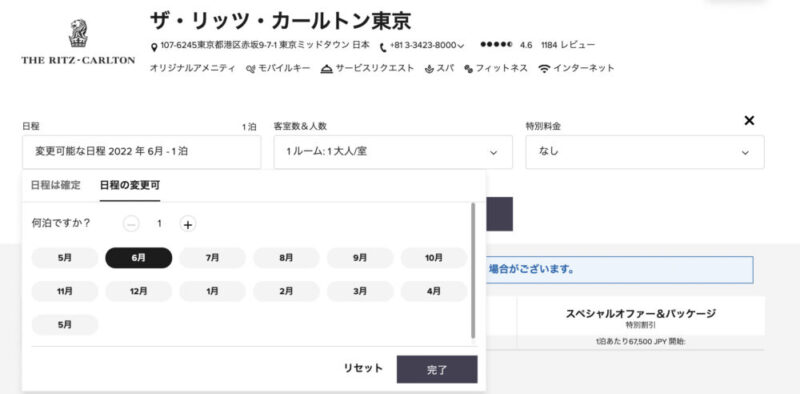Click the internet wifi icon
The height and width of the screenshot is (394, 800).
pos(544,69)
